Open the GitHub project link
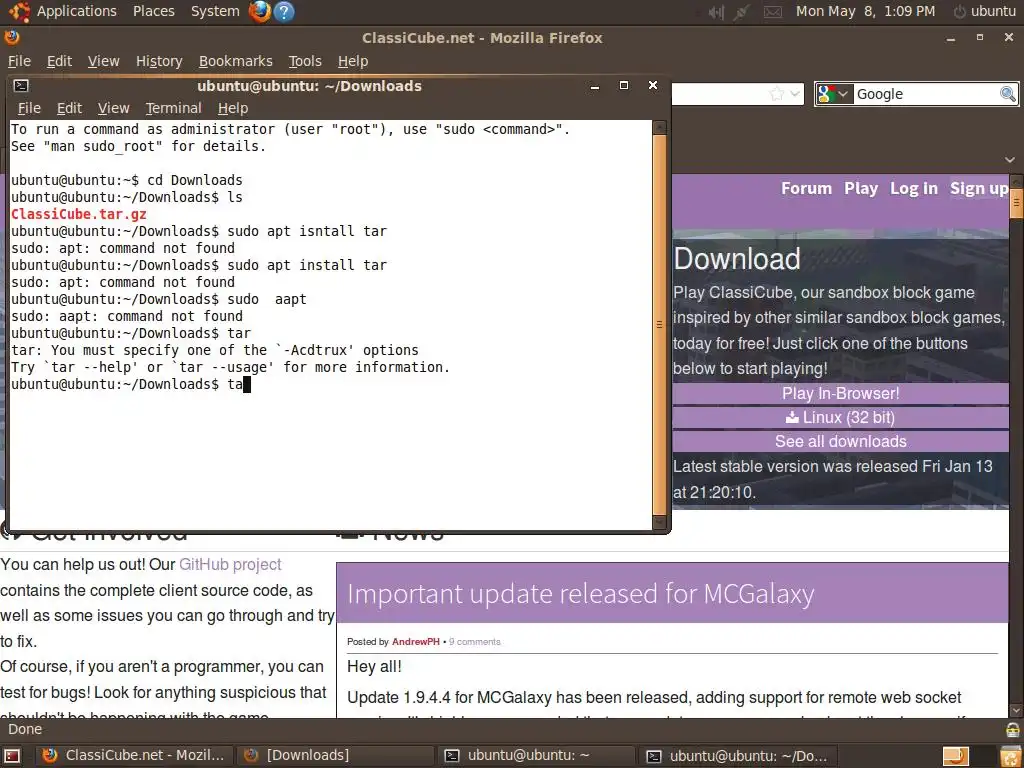 [230, 564]
